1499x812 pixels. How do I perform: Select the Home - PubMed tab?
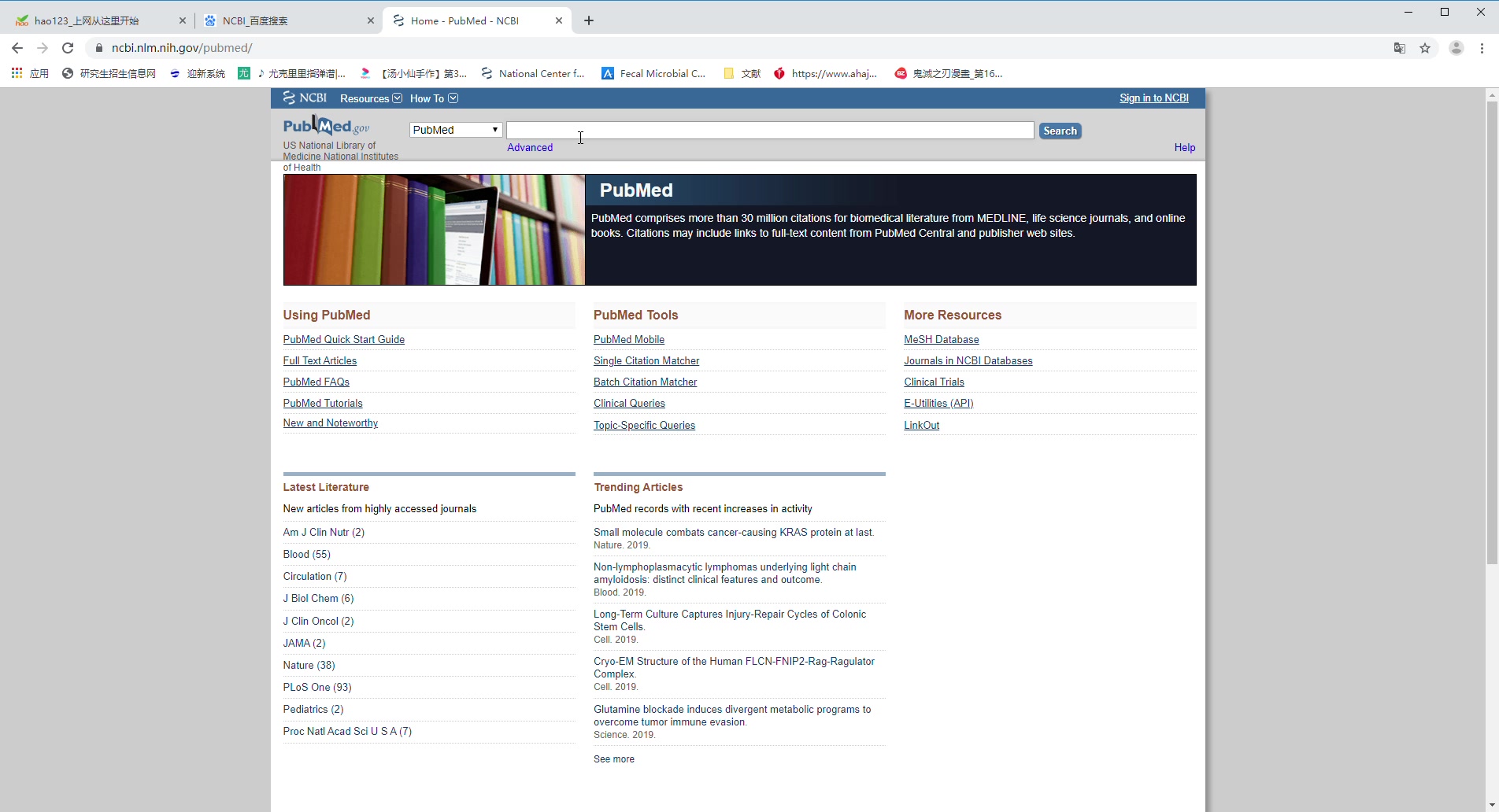click(476, 20)
